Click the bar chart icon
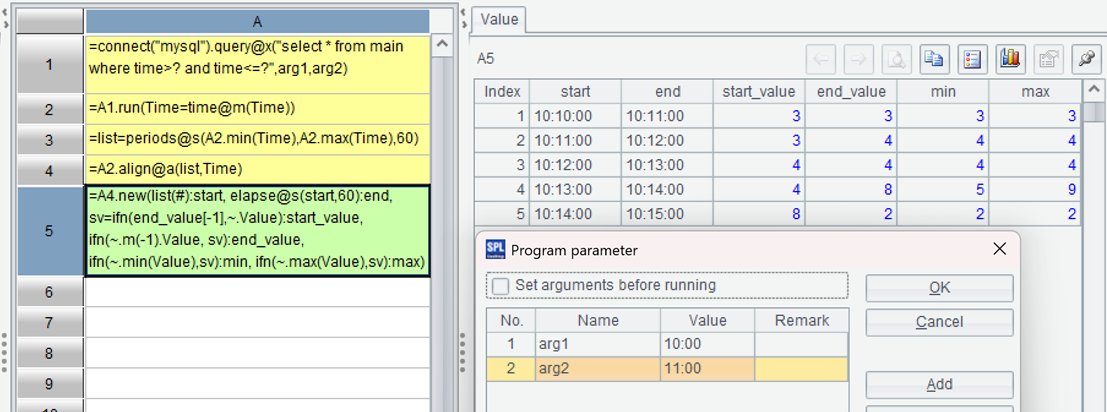The width and height of the screenshot is (1107, 412). click(x=1010, y=59)
